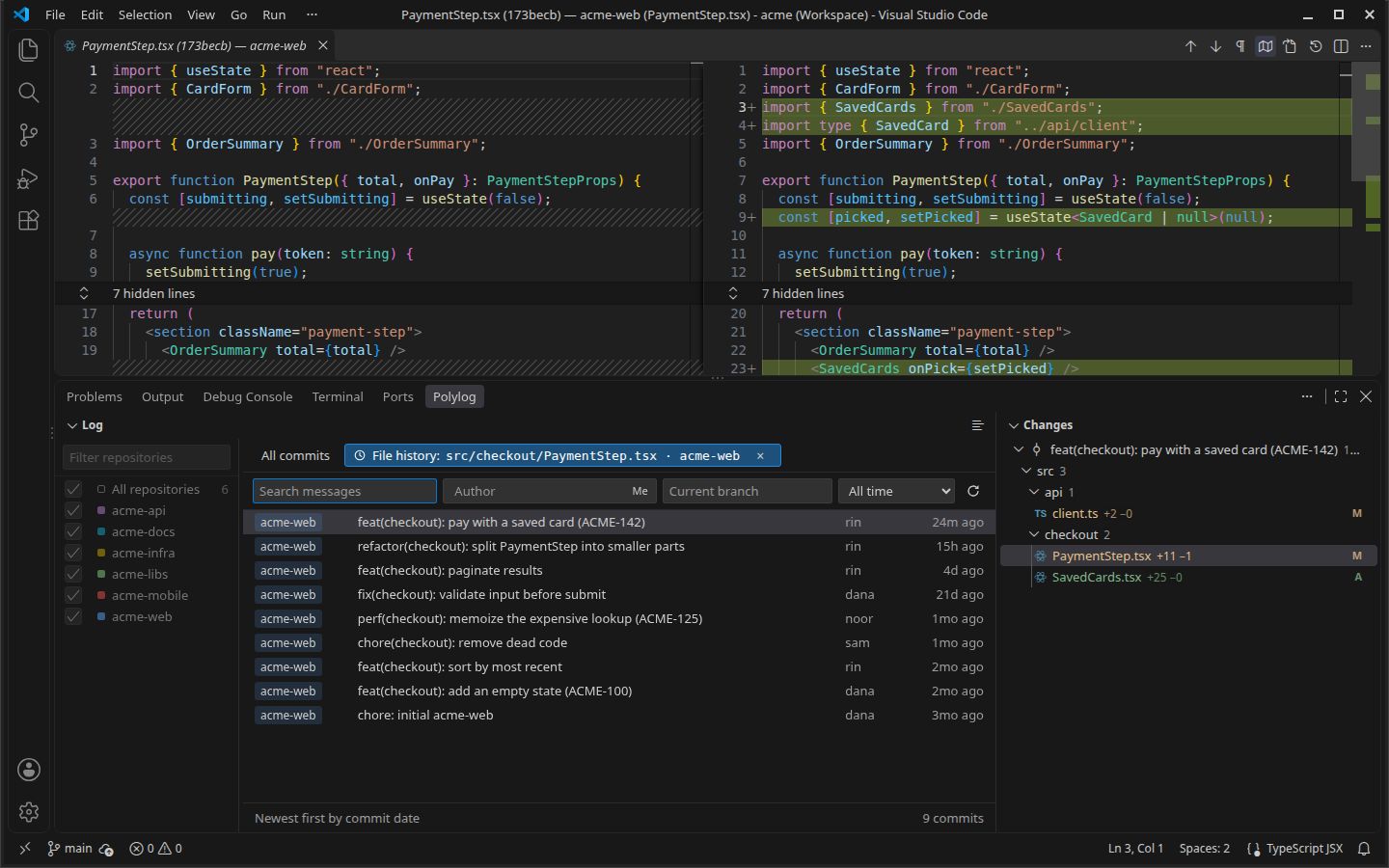The width and height of the screenshot is (1389, 868).
Task: Click the remote window indicator in status bar
Action: pos(25,849)
